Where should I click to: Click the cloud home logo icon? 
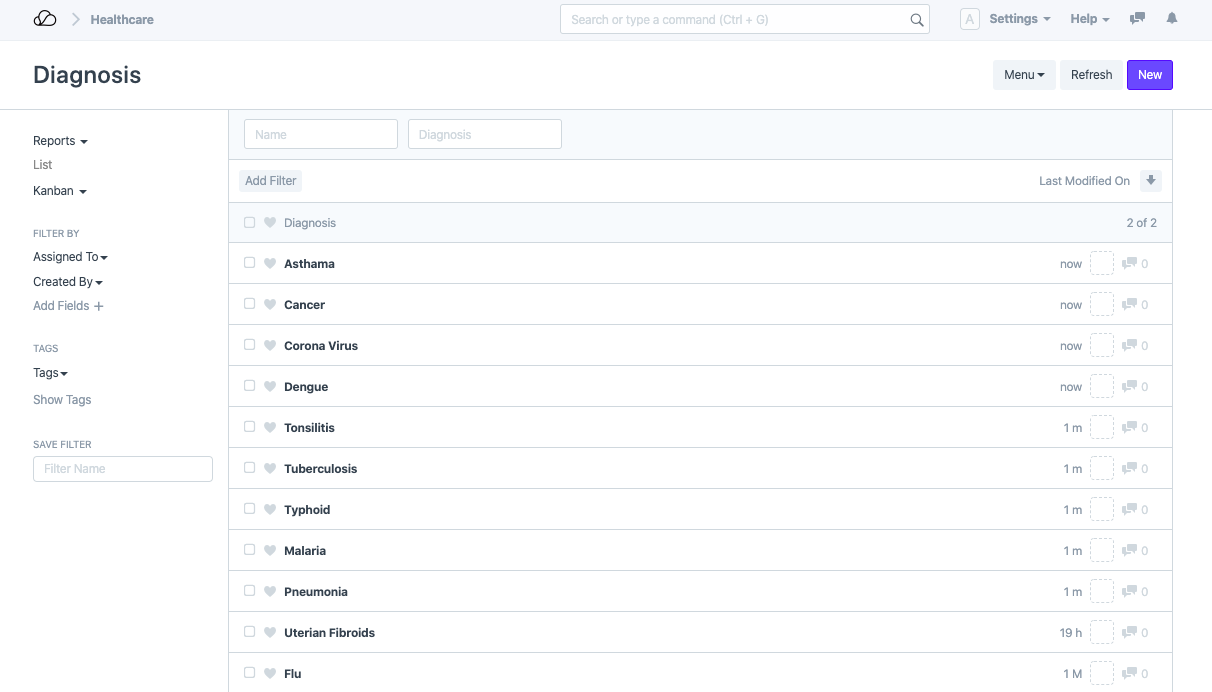45,19
